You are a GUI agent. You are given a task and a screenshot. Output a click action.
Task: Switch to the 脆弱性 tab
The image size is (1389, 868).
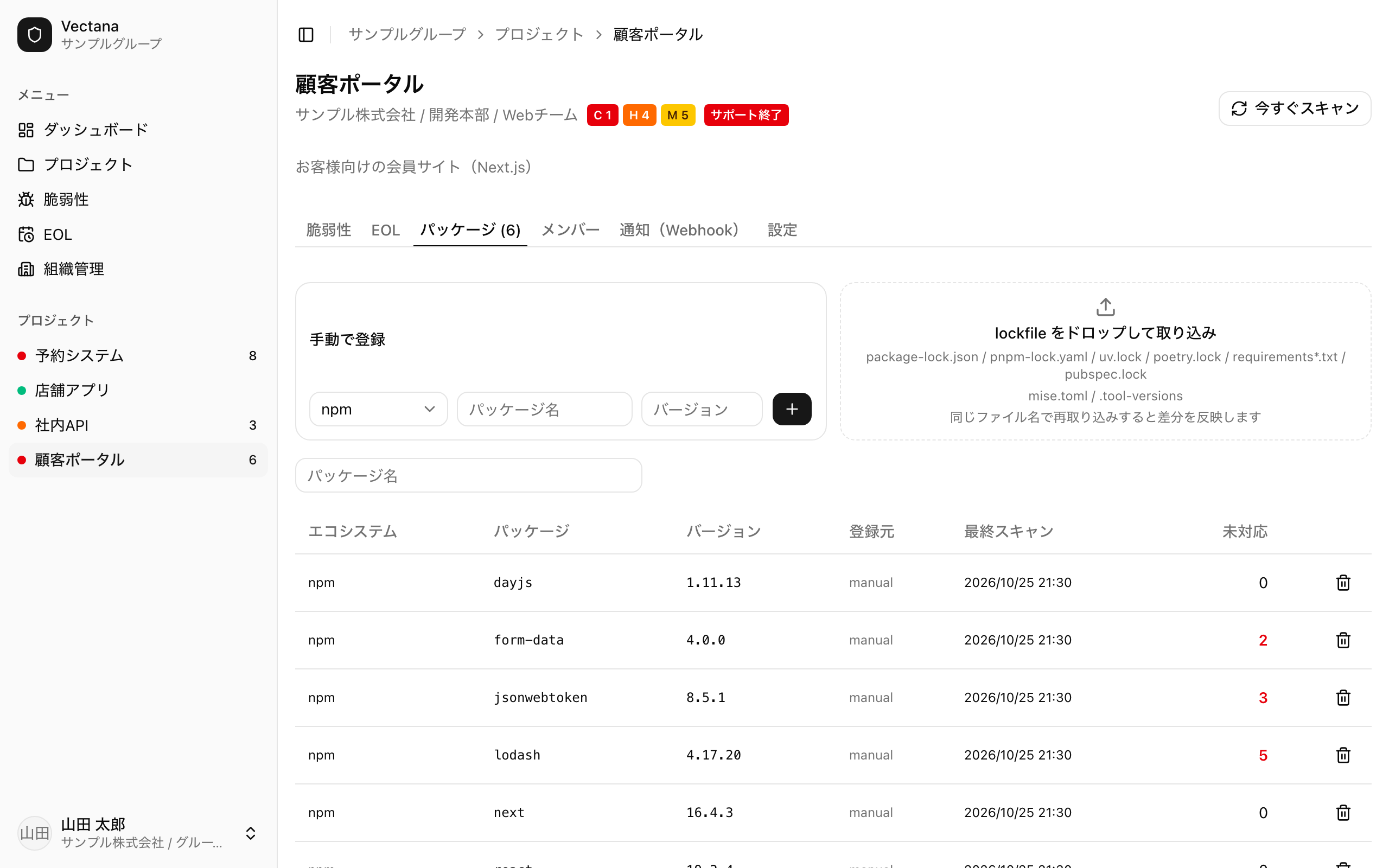[x=328, y=229]
